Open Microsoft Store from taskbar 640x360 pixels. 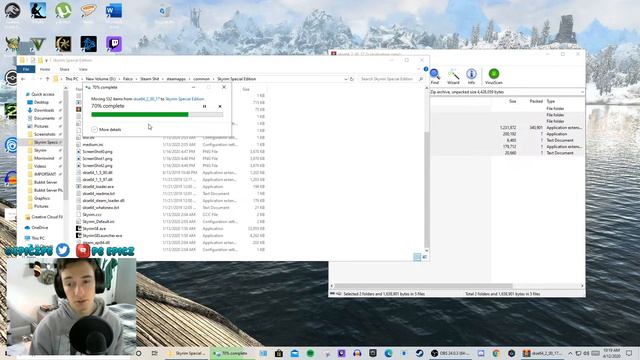click(x=279, y=353)
